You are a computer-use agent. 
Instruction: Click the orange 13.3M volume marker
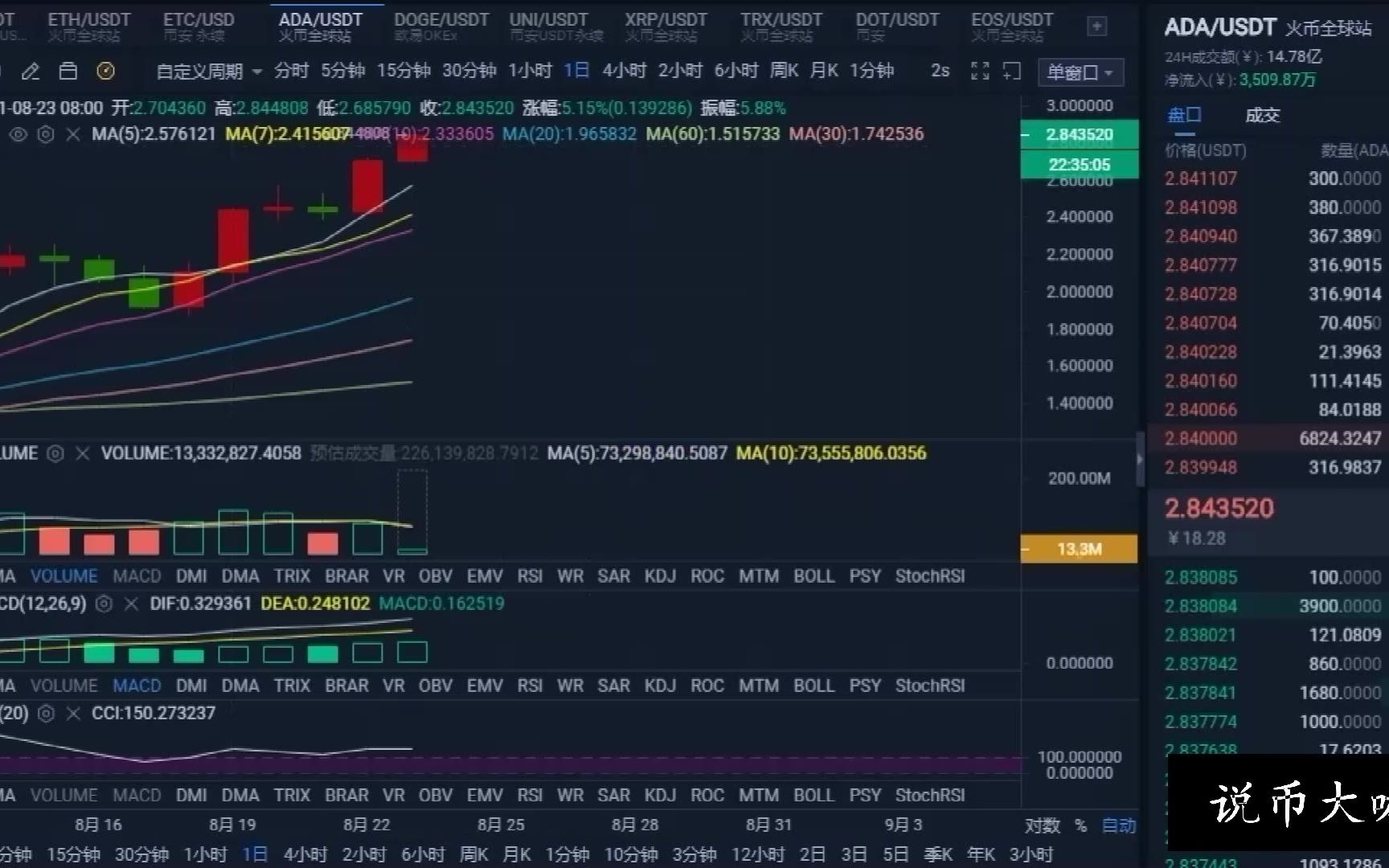tap(1079, 549)
